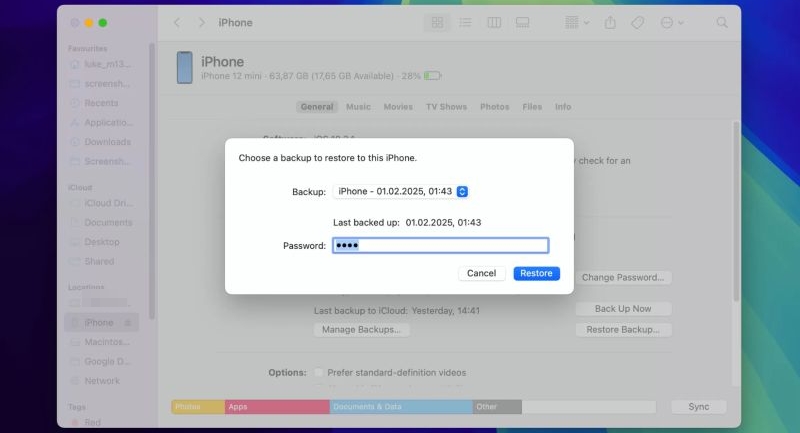Click the Restore button in the dialog
The image size is (800, 433).
click(536, 273)
